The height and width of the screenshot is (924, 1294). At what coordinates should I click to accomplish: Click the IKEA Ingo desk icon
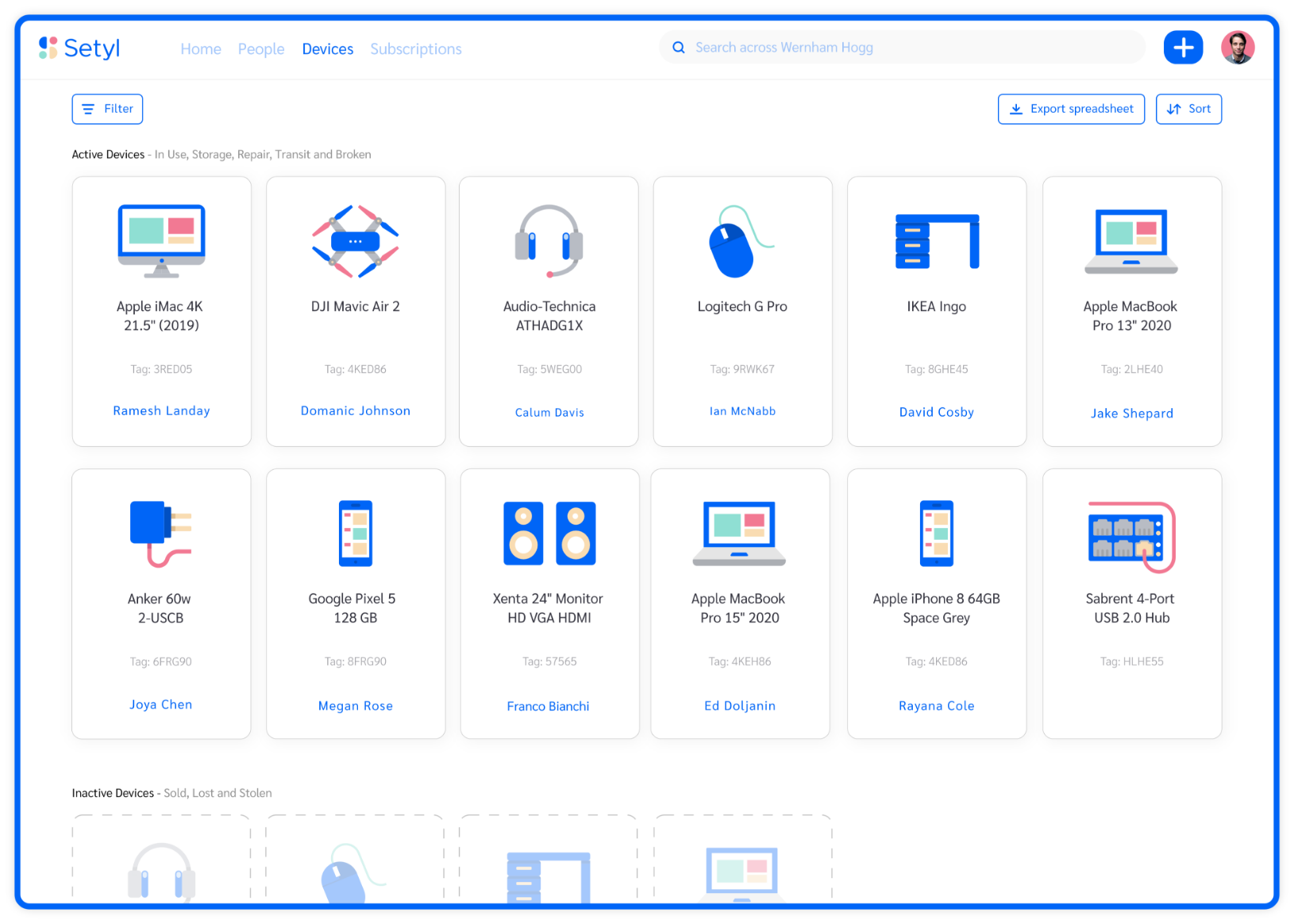pyautogui.click(x=937, y=241)
